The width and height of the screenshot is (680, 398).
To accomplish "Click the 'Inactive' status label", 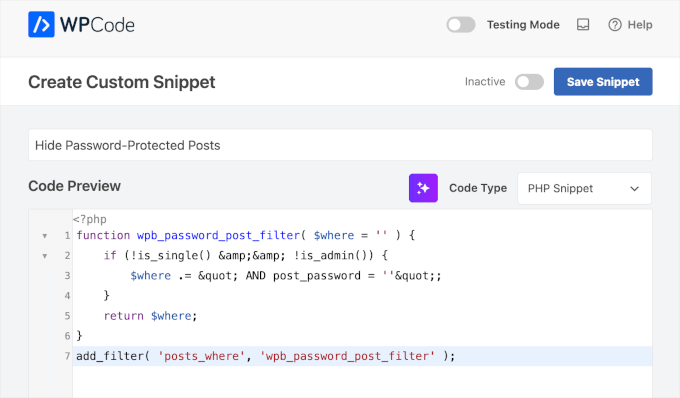I will (x=485, y=82).
